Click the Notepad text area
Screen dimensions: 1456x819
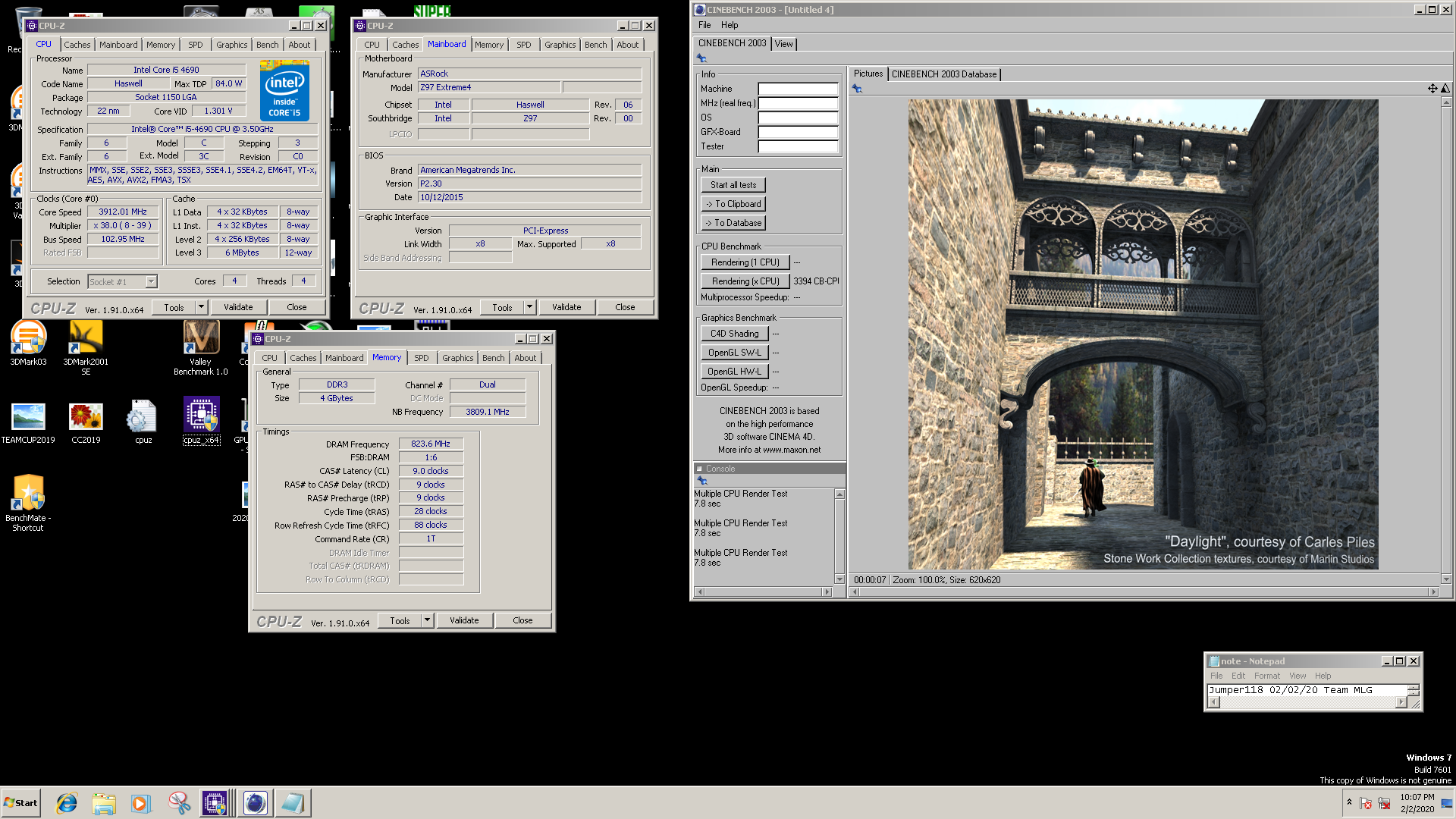[x=1307, y=690]
